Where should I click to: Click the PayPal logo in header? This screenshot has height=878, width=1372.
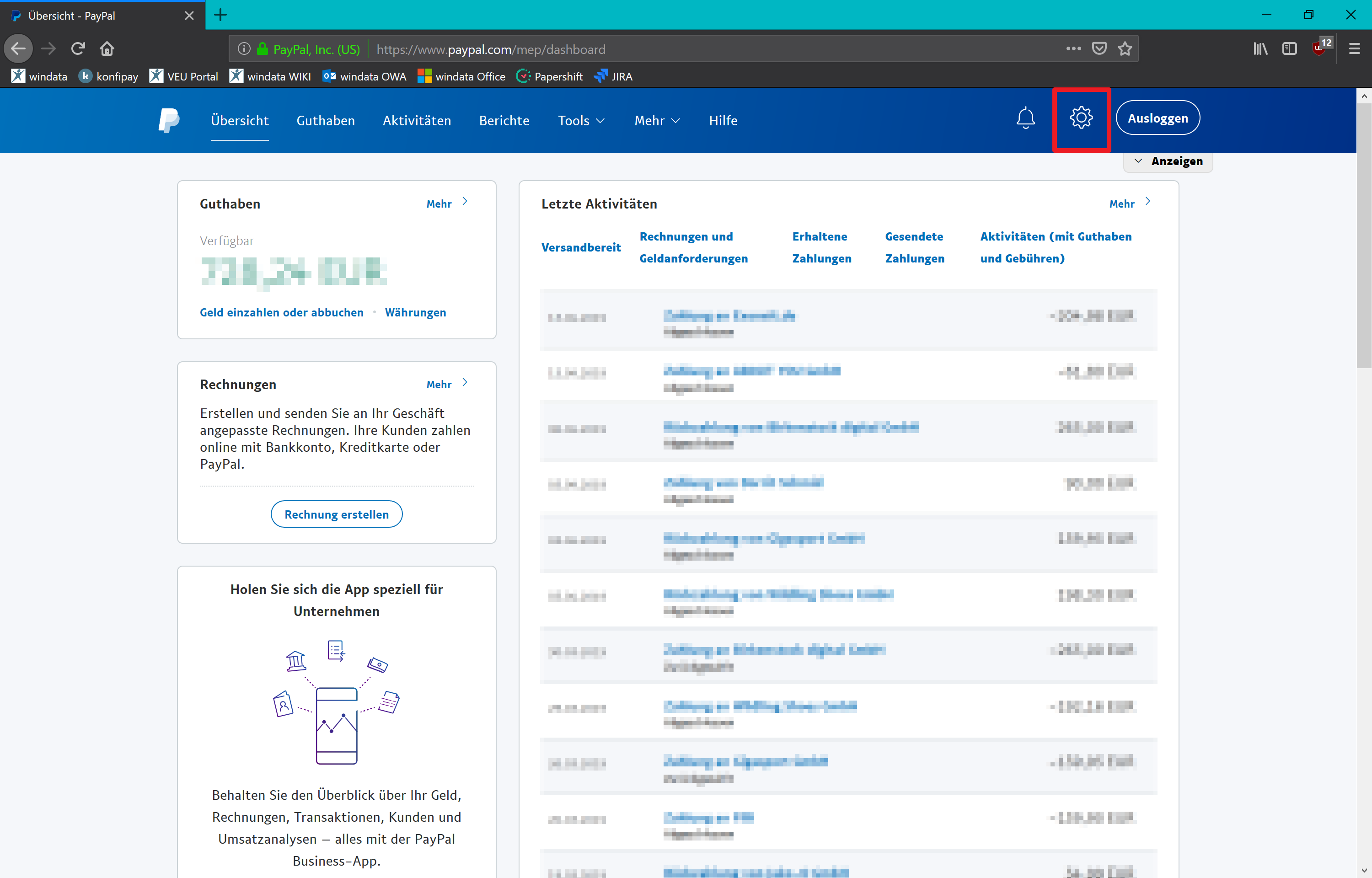169,120
